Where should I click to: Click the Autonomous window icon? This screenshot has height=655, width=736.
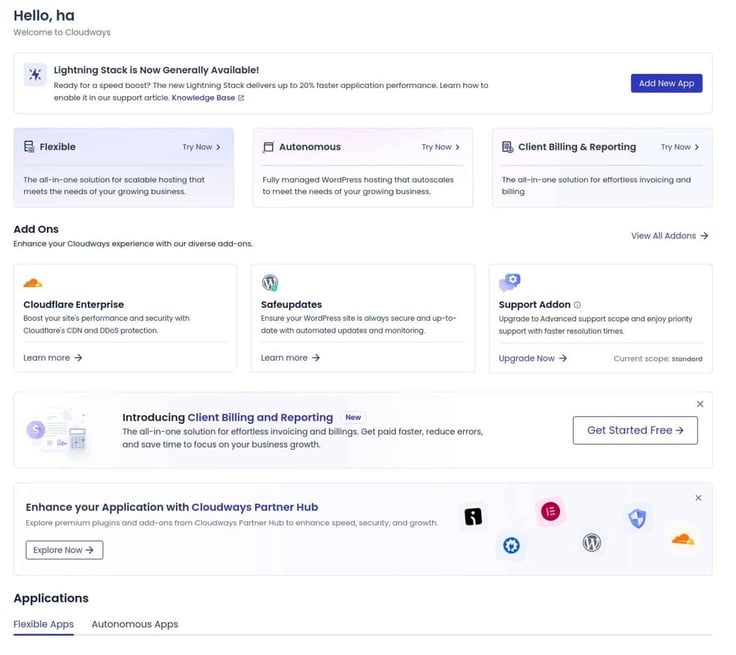(268, 147)
